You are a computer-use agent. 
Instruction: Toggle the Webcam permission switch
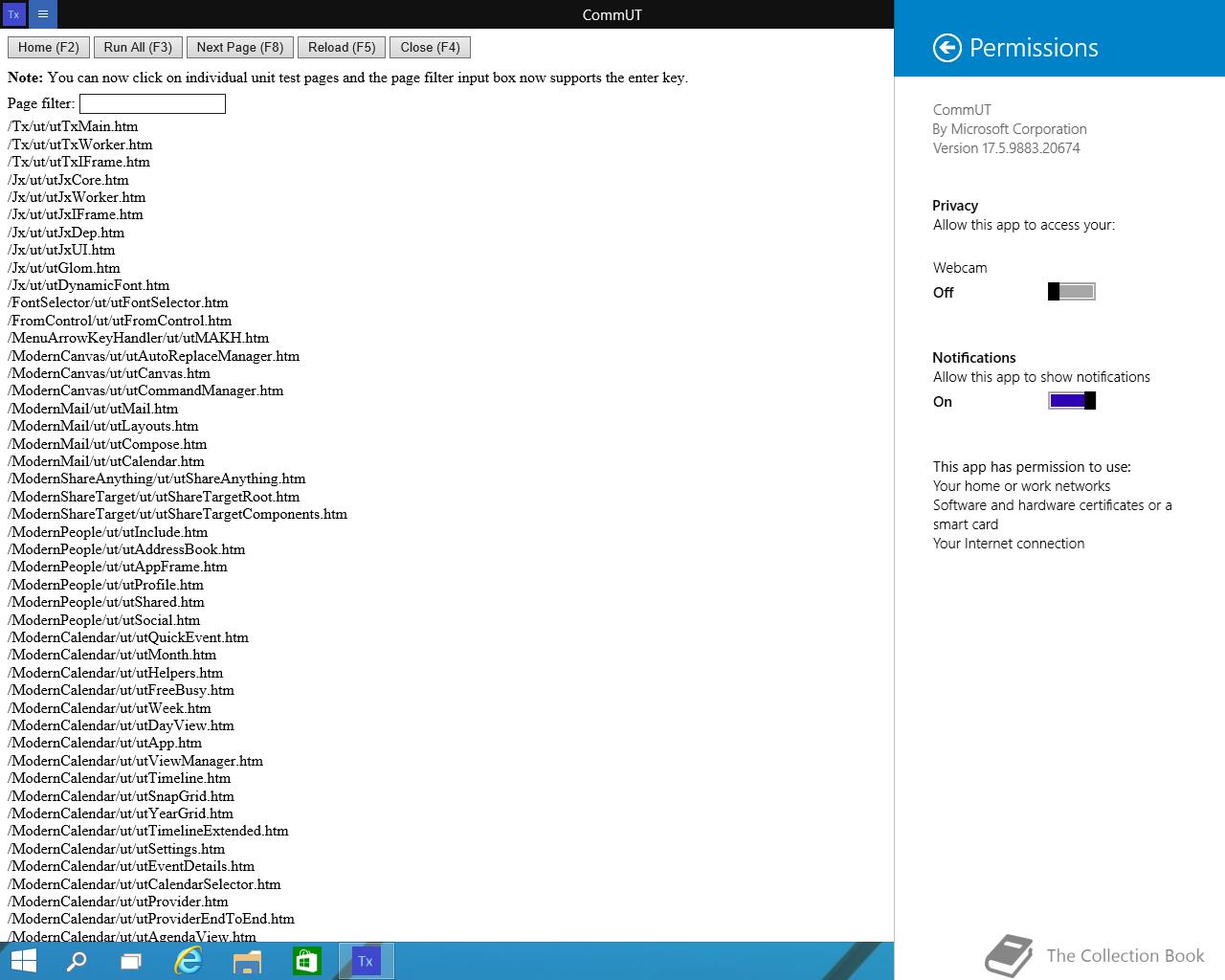1072,292
